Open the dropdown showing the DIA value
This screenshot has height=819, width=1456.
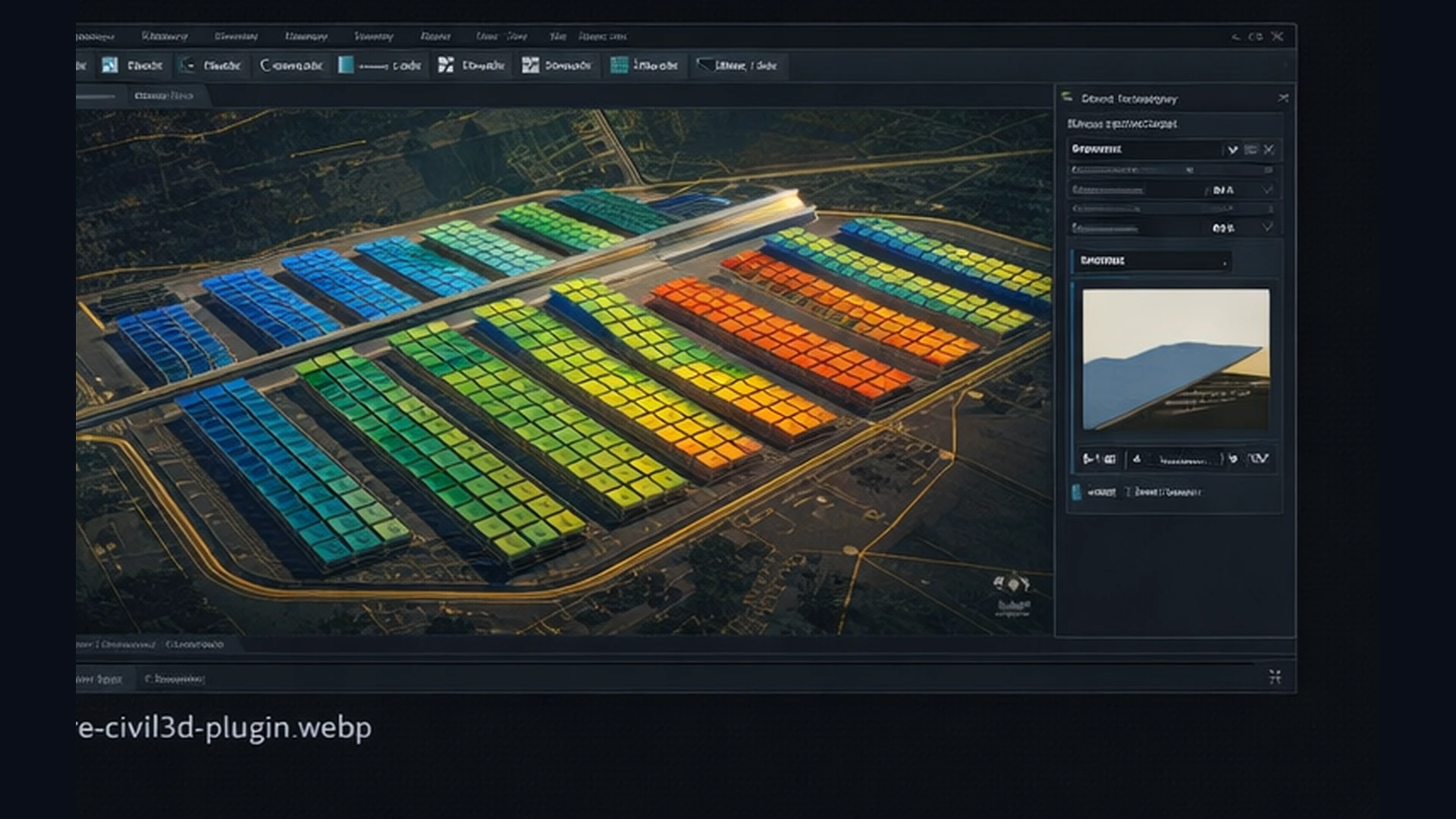(x=1266, y=190)
